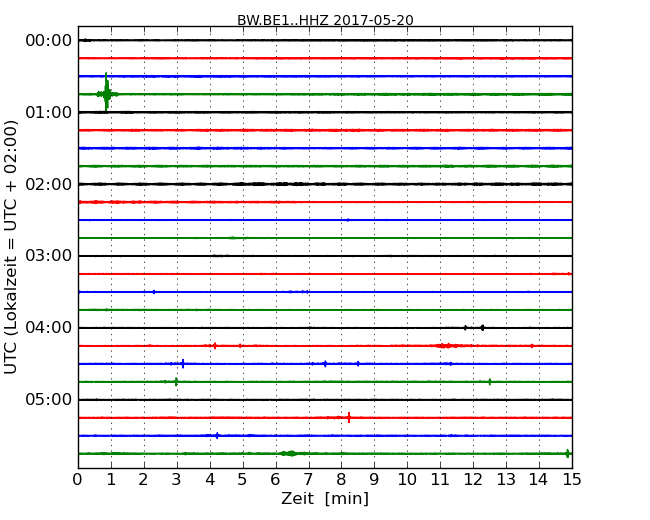Click the green burst near minute 6.5 on bottom trace
The image size is (650, 520).
[291, 454]
